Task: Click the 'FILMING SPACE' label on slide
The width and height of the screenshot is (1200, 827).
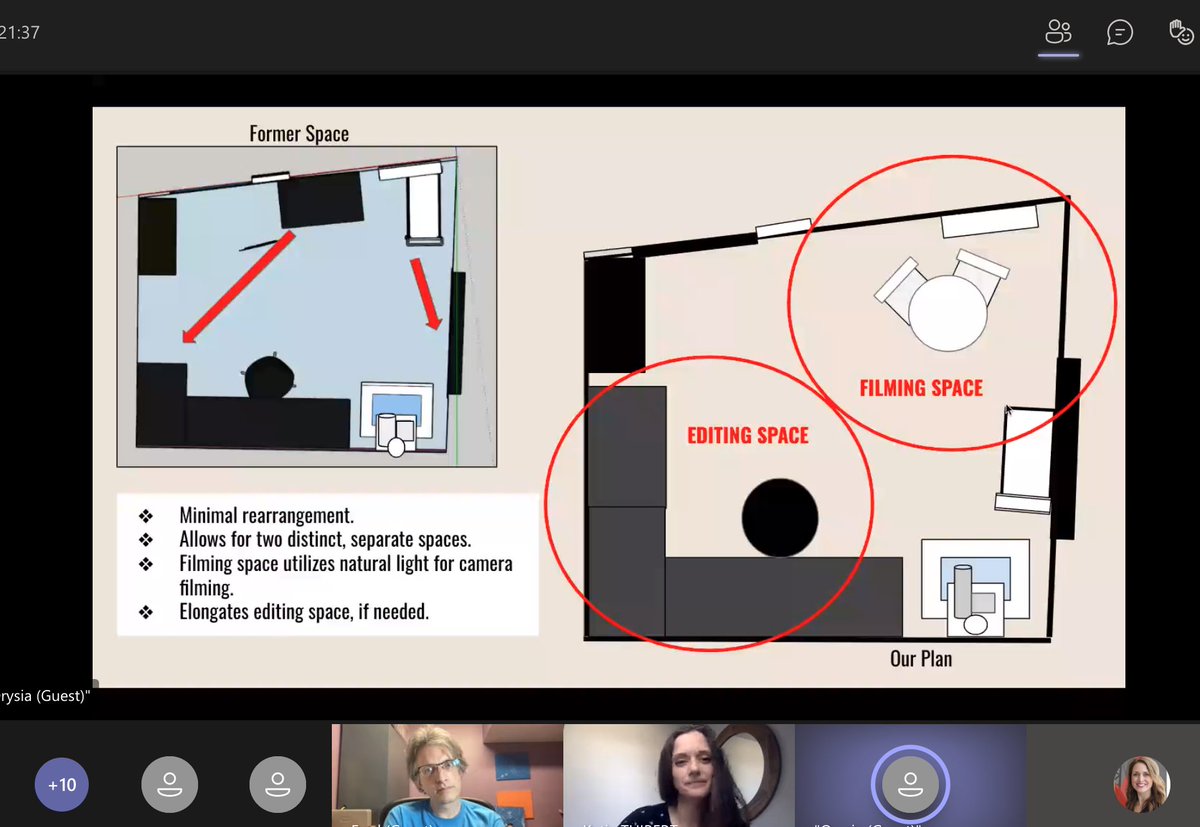Action: click(921, 387)
